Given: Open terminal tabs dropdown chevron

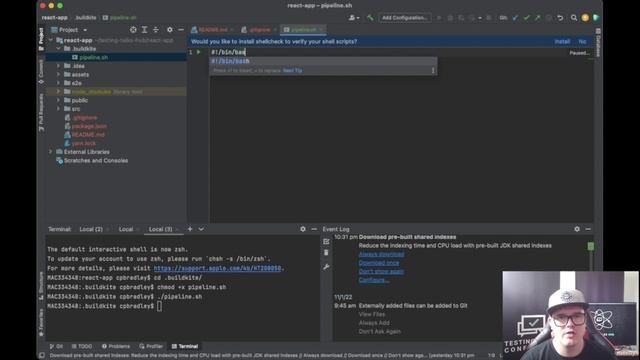Looking at the screenshot, I should 201,229.
